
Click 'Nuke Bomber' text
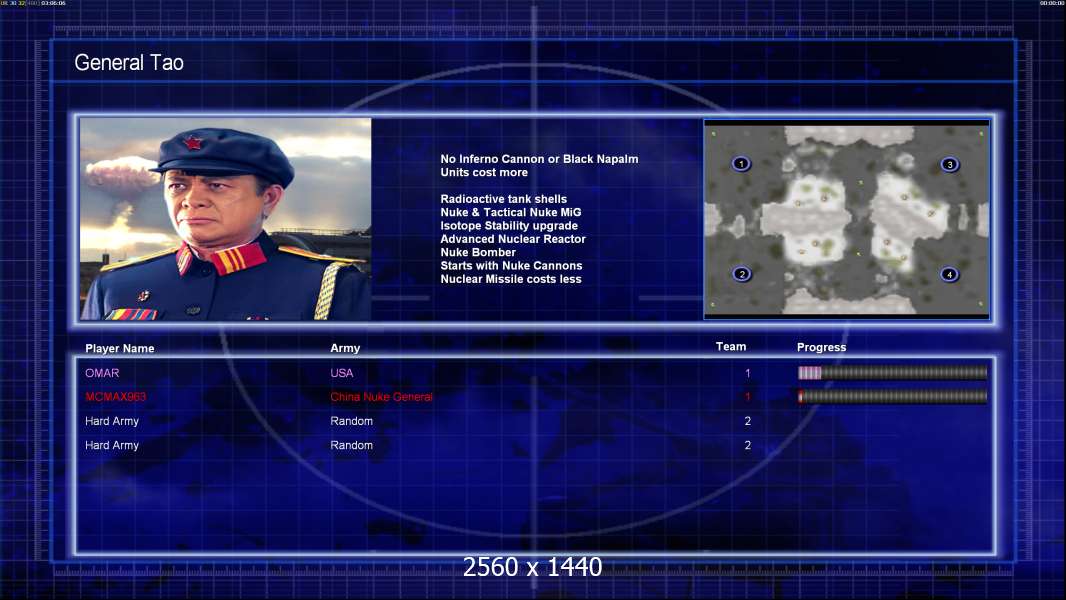pos(478,252)
